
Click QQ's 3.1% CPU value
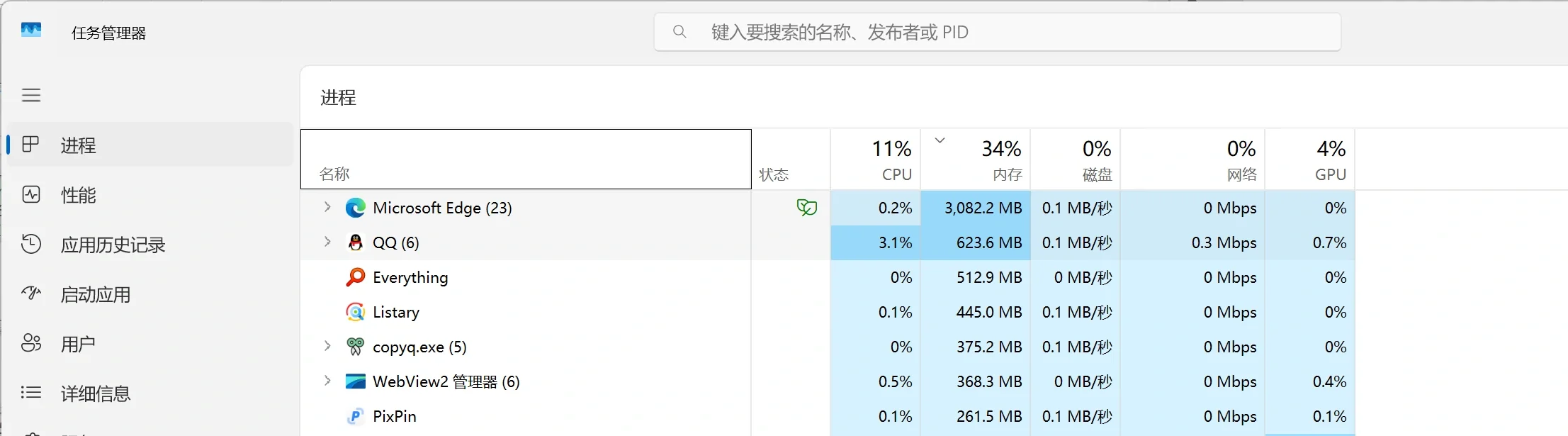click(895, 242)
